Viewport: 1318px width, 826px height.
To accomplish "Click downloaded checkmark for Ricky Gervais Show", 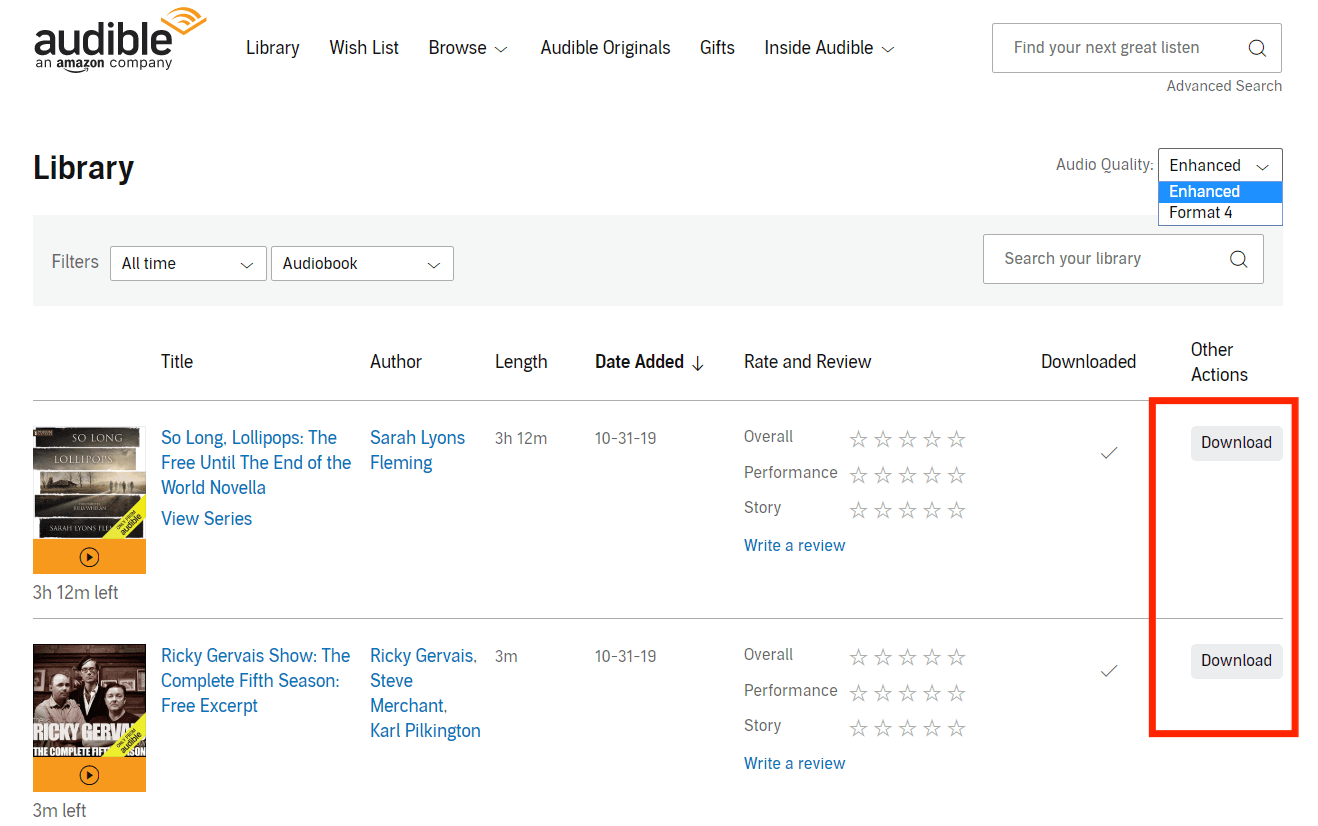I will point(1108,671).
